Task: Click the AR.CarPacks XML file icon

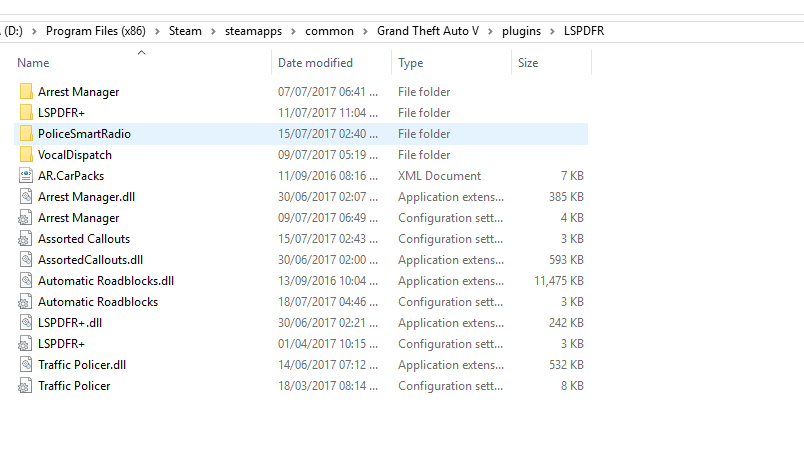Action: (x=26, y=175)
